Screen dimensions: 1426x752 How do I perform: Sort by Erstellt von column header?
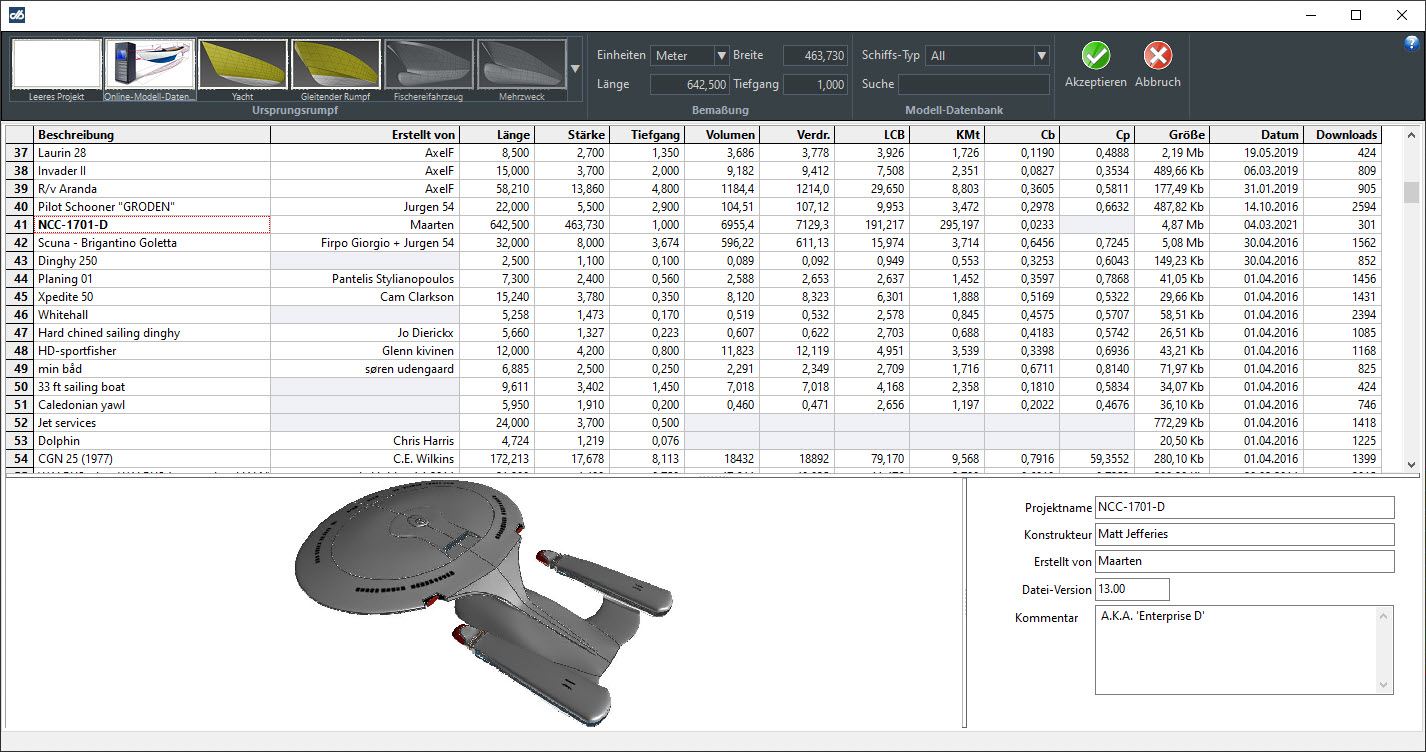pyautogui.click(x=365, y=135)
